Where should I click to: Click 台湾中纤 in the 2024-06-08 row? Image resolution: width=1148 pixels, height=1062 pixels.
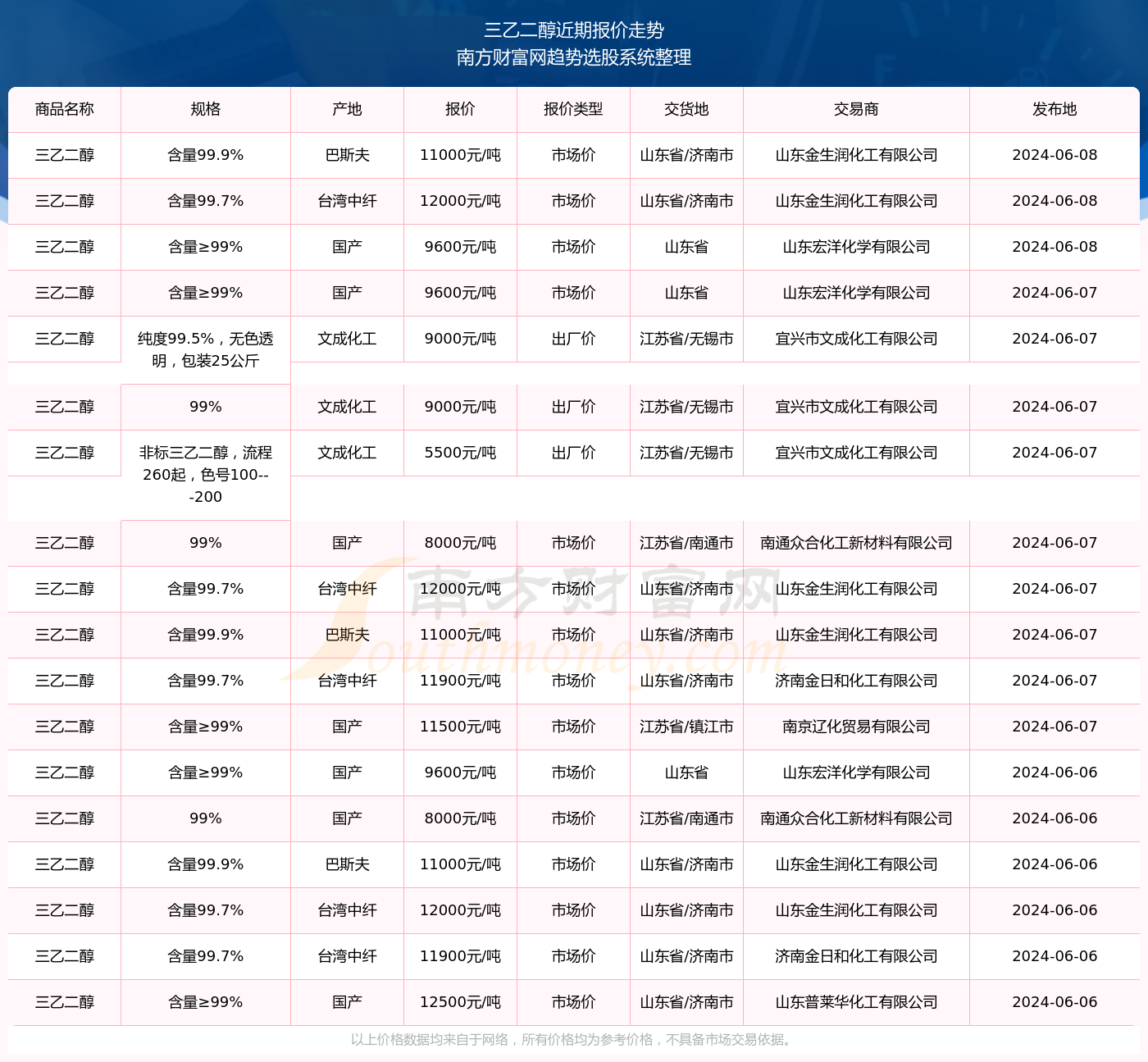click(348, 201)
